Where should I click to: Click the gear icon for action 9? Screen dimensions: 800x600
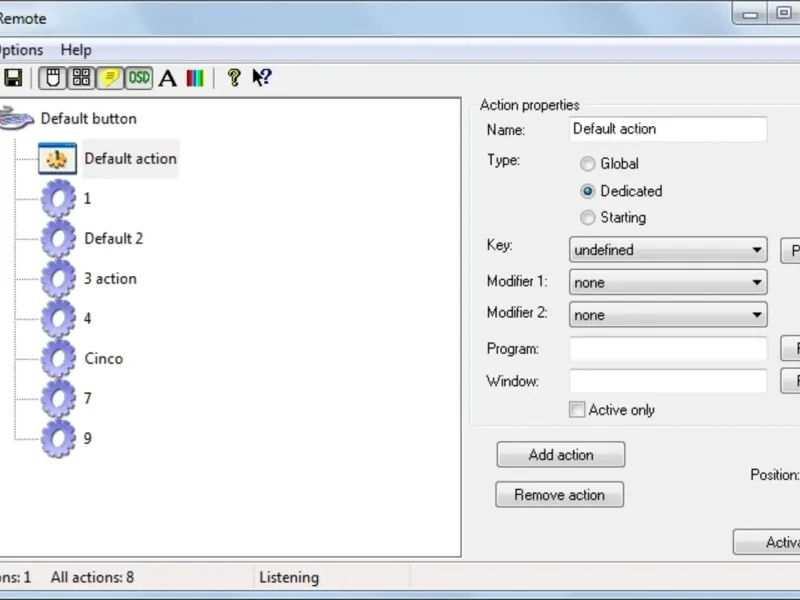pyautogui.click(x=58, y=438)
